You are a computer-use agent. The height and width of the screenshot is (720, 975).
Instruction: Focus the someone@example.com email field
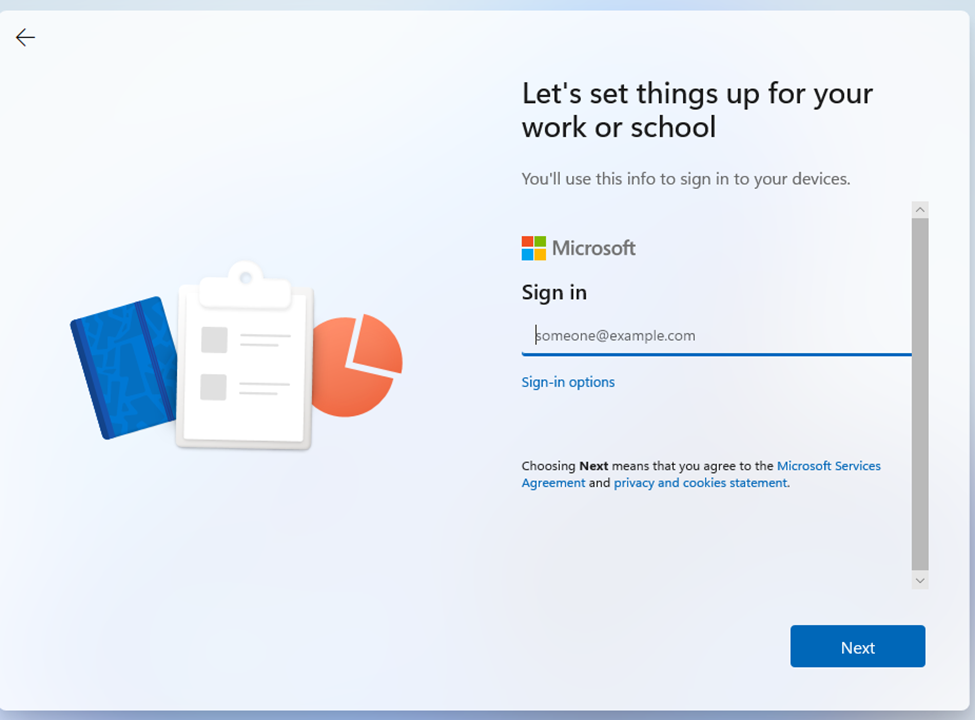click(x=715, y=336)
